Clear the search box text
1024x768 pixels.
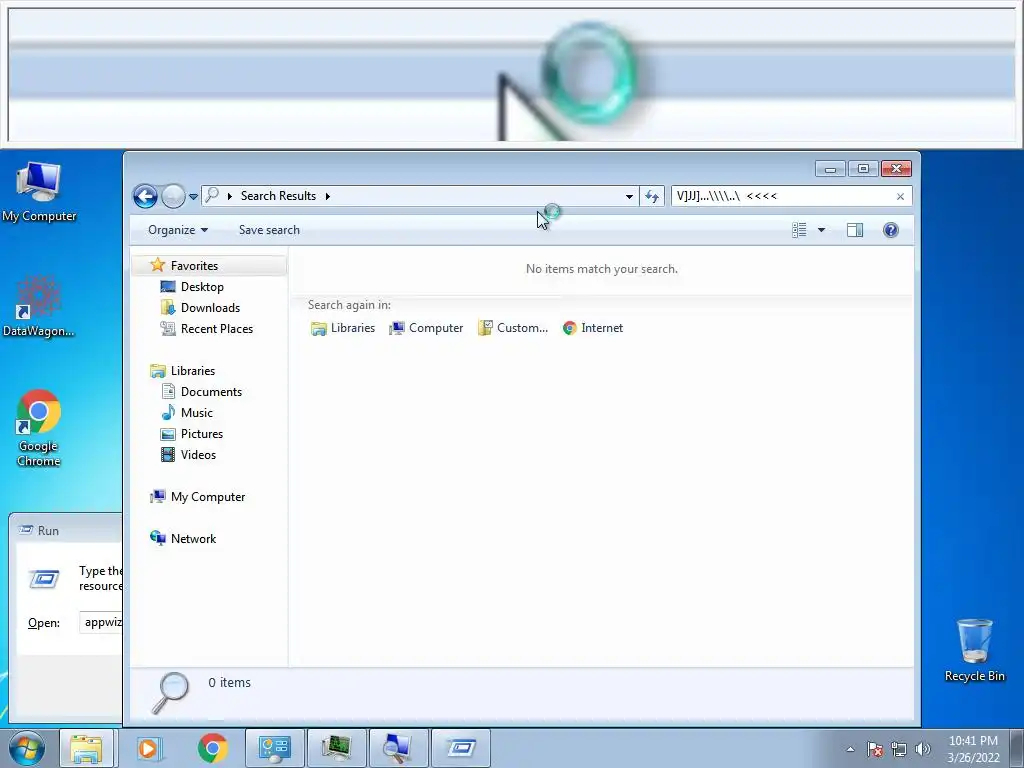point(900,197)
